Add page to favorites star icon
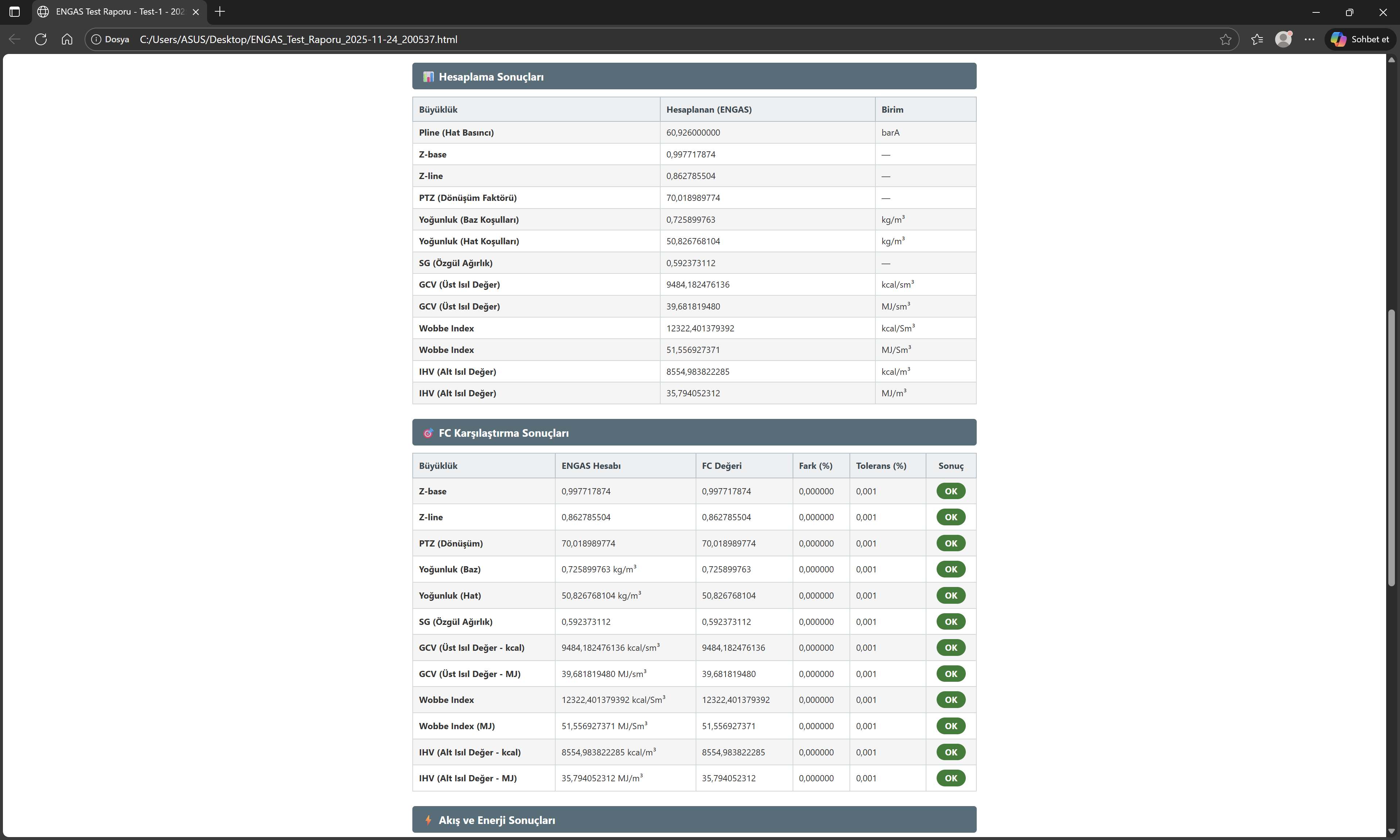 (1225, 39)
